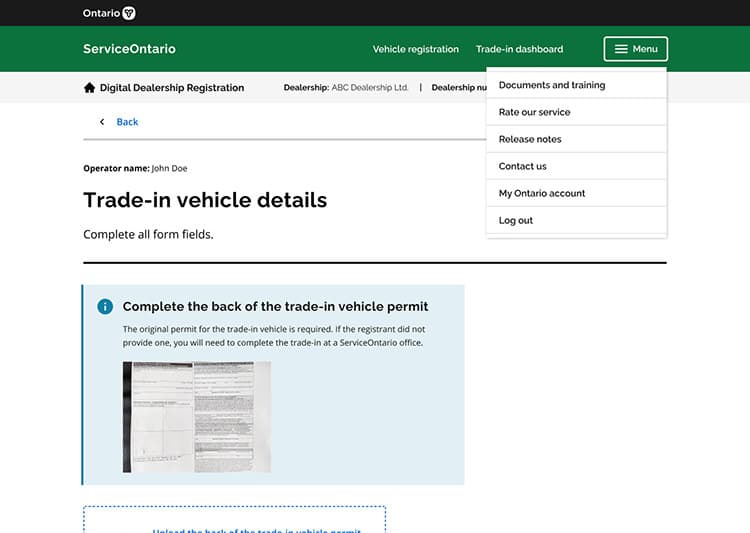Viewport: 750px width, 533px height.
Task: Open My Ontario account menu entry
Action: [x=542, y=193]
